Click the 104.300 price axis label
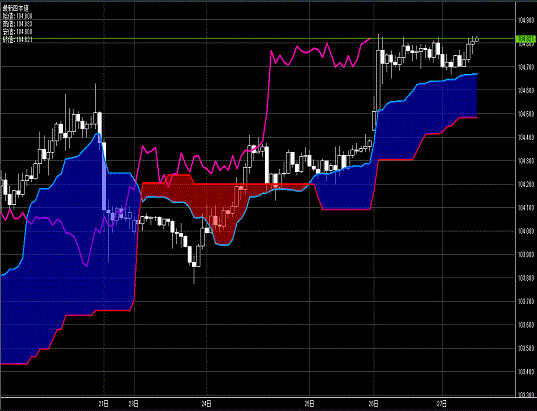This screenshot has height=411, width=537. pyautogui.click(x=525, y=161)
